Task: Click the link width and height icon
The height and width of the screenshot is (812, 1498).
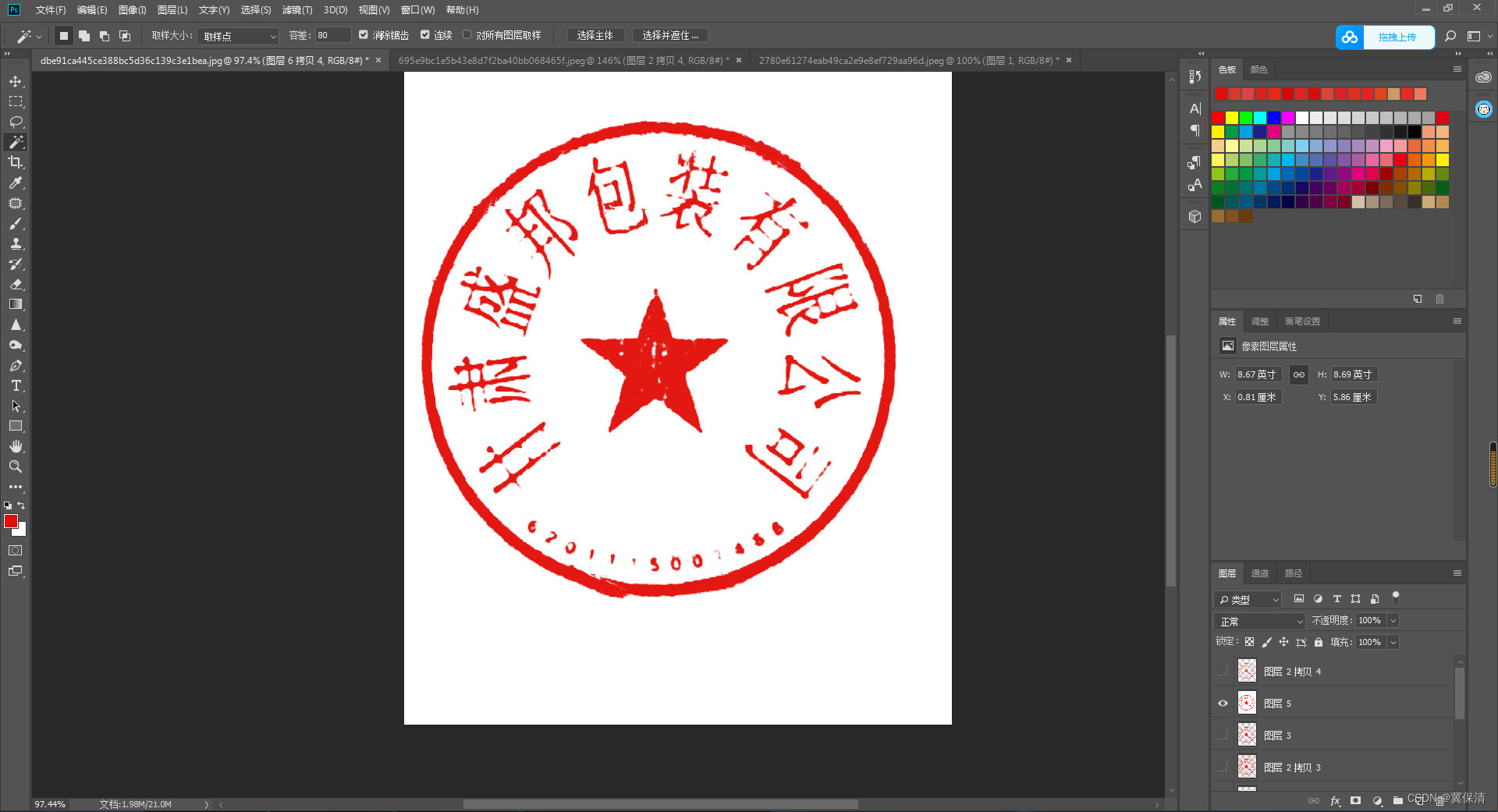Action: click(1298, 374)
